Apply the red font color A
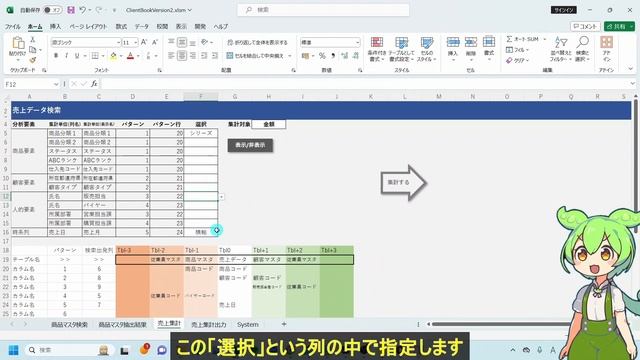The height and width of the screenshot is (360, 640). tap(130, 56)
